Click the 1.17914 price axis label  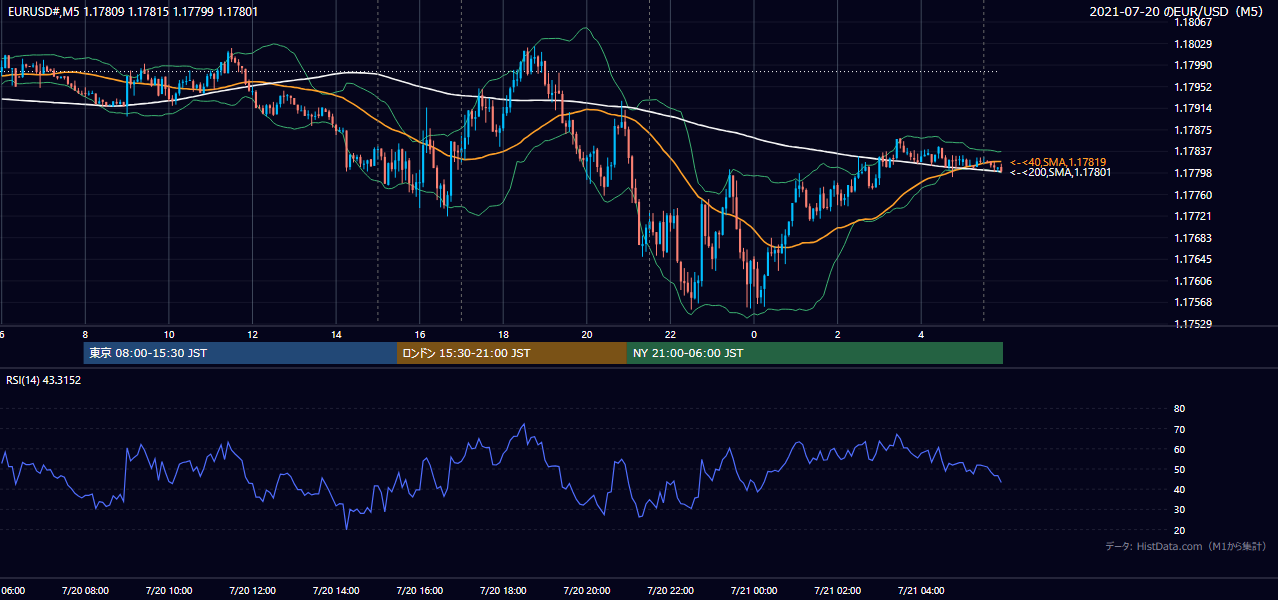click(1192, 109)
